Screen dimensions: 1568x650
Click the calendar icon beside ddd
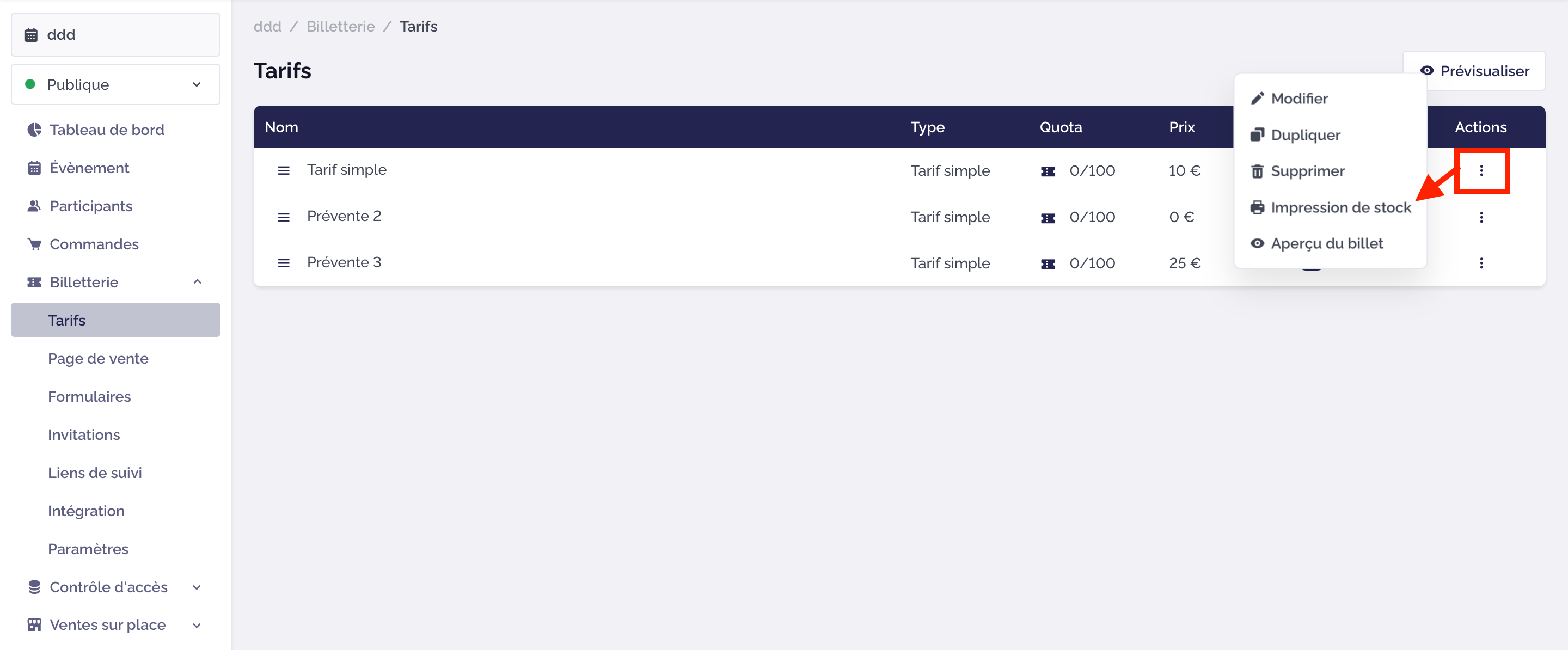tap(31, 35)
